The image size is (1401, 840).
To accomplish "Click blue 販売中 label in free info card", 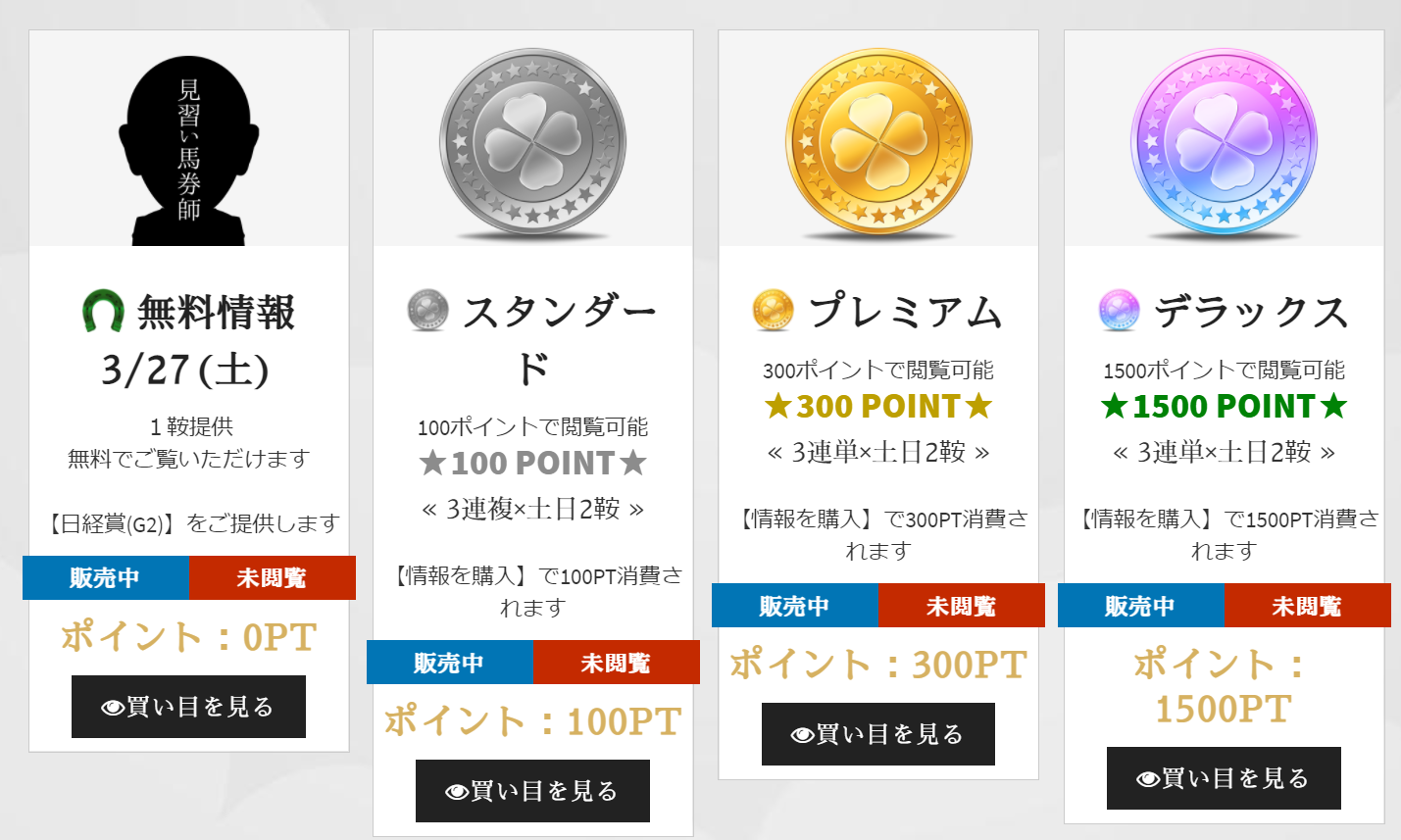I will 106,577.
